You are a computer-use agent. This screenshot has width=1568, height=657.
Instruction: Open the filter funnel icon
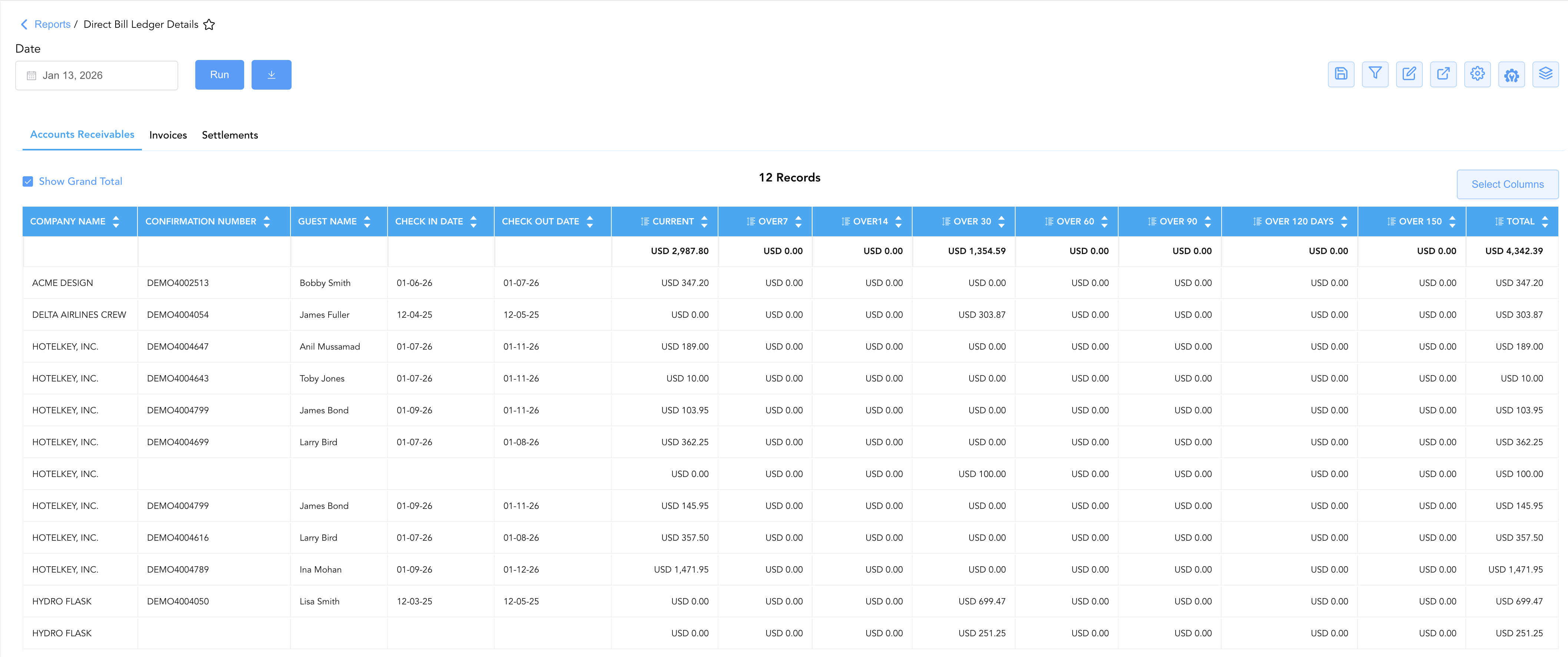(x=1375, y=74)
